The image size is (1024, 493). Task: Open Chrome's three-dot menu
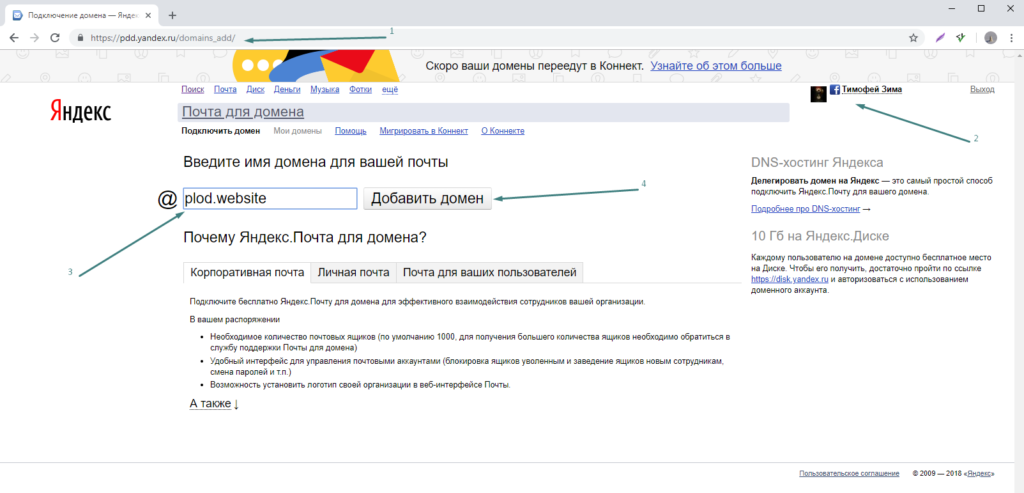[x=1011, y=38]
